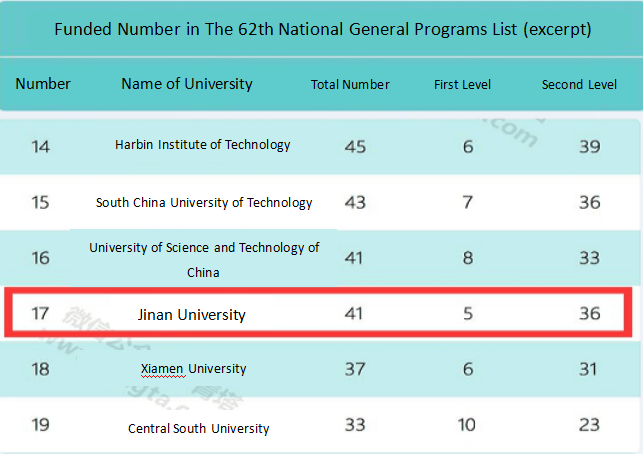Screen dimensions: 644x454
Task: Select the "Number" column header
Action: tap(43, 84)
